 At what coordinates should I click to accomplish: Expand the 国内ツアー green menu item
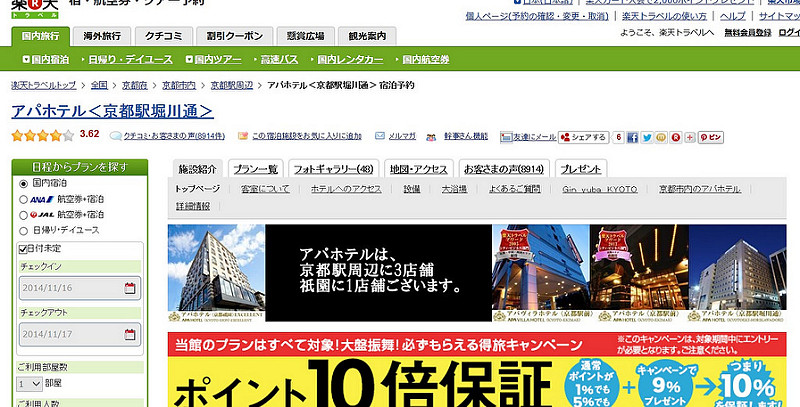point(213,60)
